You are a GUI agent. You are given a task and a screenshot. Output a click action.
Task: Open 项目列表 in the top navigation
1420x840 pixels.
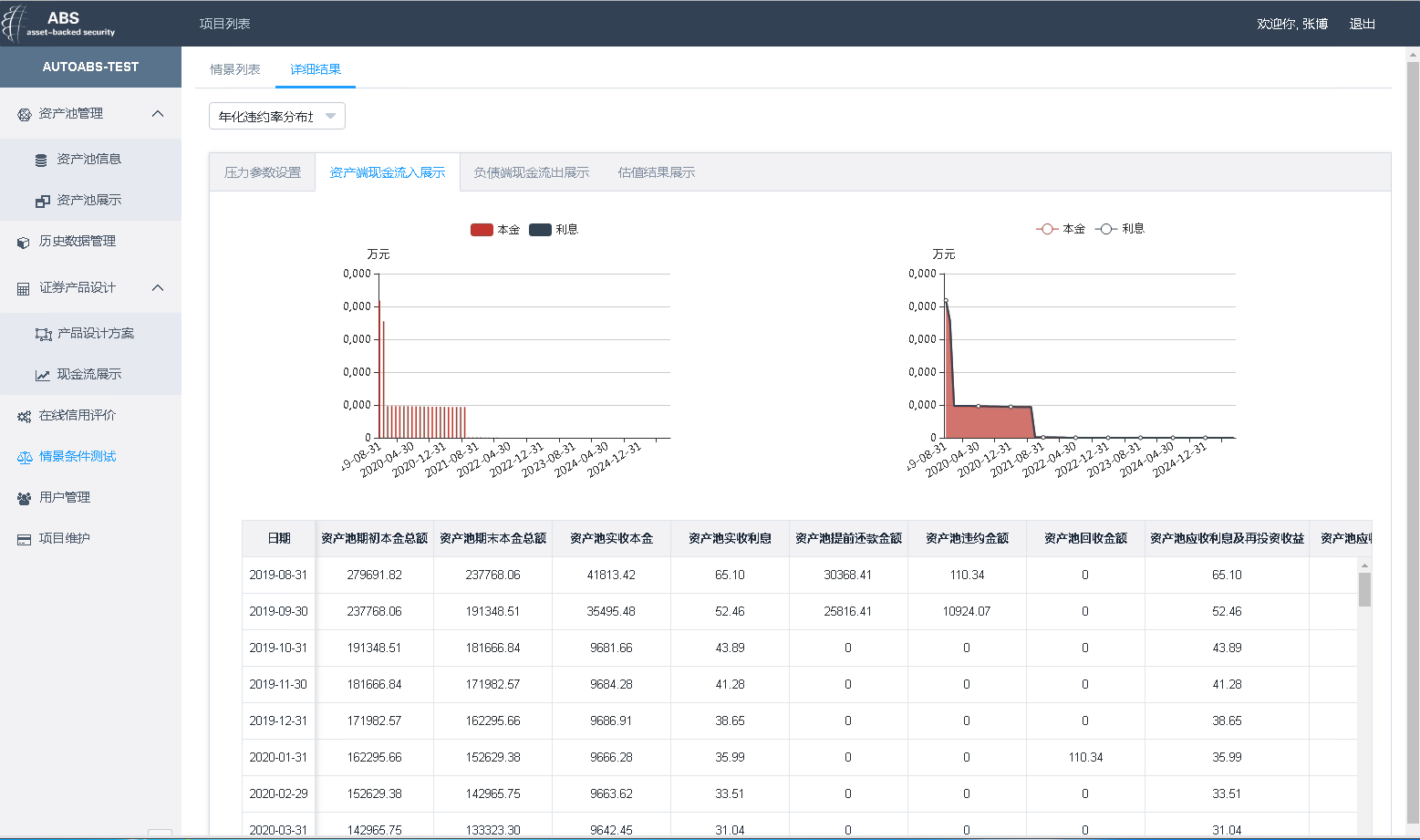tap(225, 24)
